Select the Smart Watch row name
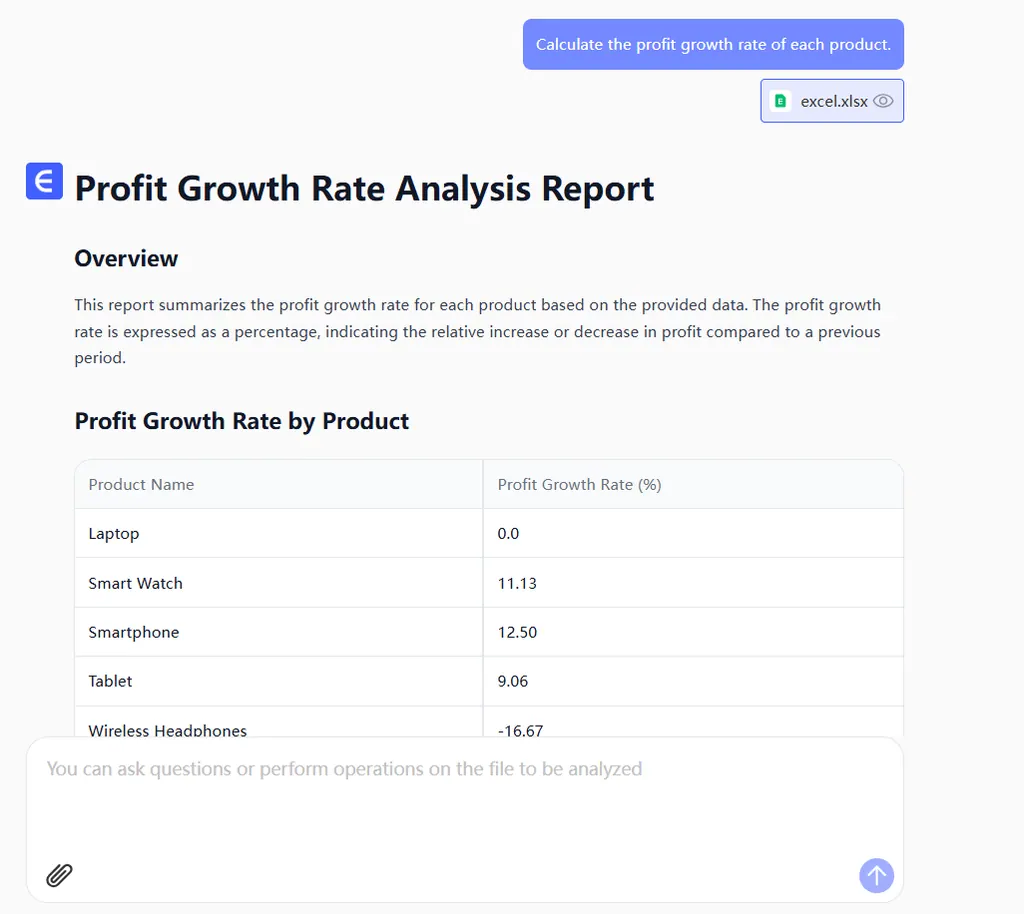The width and height of the screenshot is (1024, 914). click(135, 583)
